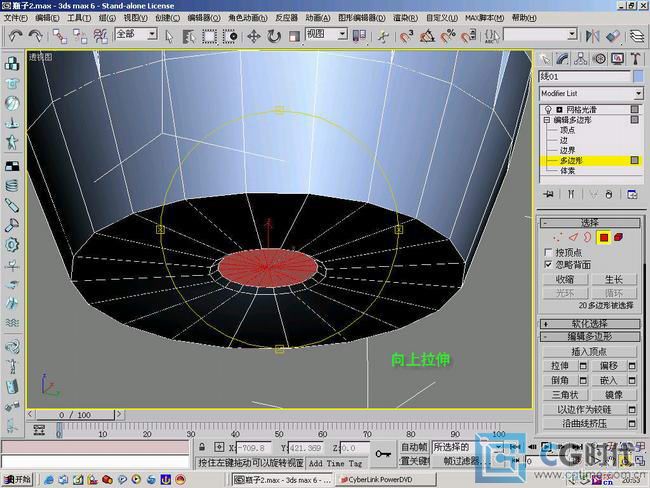The width and height of the screenshot is (650, 488).
Task: Select the 体素 sub-object level in stack
Action: [567, 170]
